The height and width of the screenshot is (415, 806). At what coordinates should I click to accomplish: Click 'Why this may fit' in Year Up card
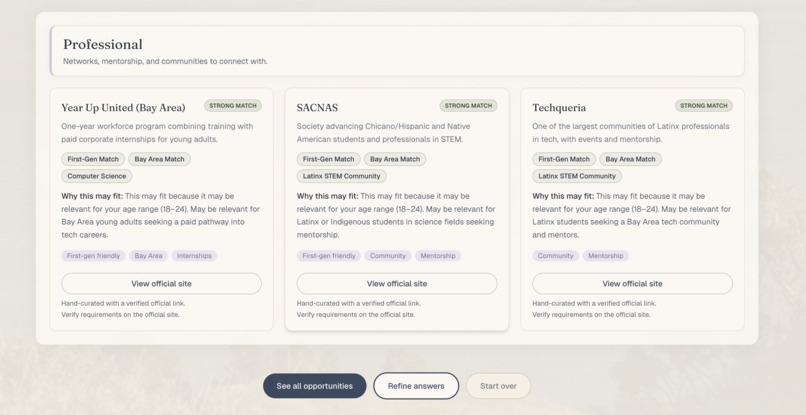coord(92,196)
